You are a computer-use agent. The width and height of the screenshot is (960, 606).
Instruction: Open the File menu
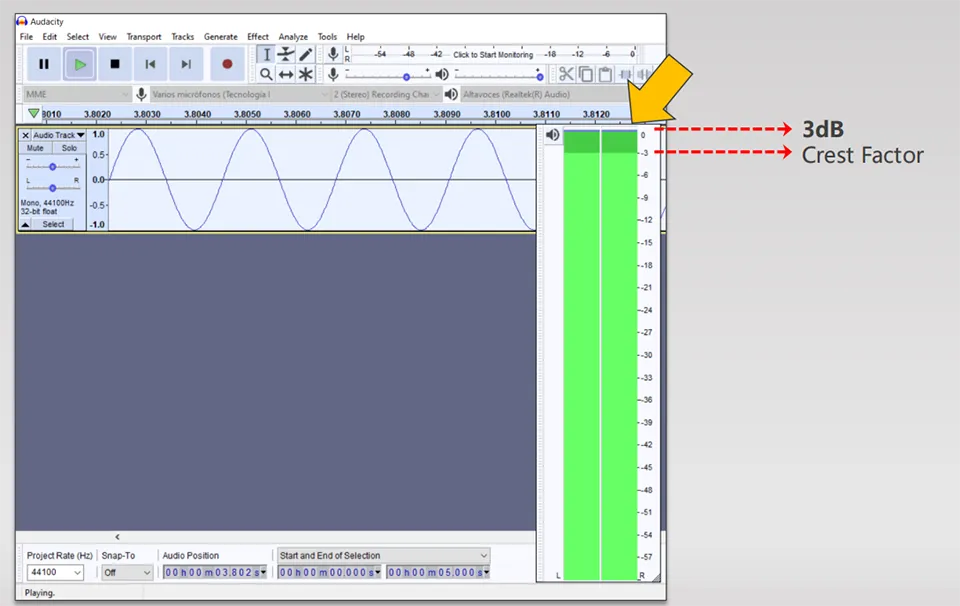[x=26, y=37]
